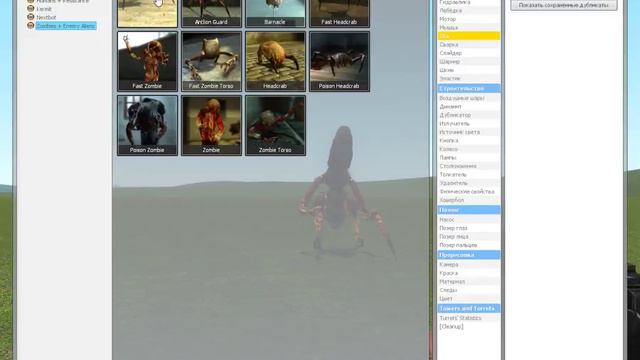
Task: Spawn the Fast Zombie Torso NPC
Action: [x=211, y=61]
